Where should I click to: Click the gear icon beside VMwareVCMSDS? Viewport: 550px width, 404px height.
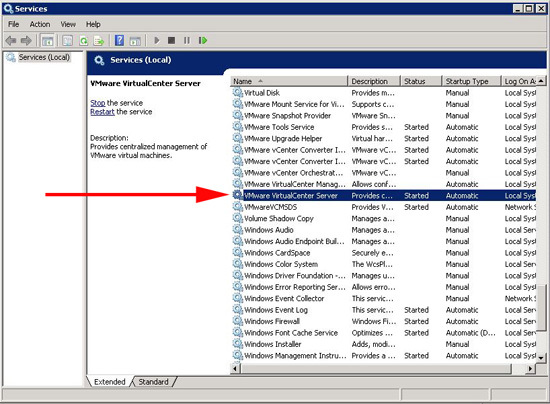pos(238,207)
